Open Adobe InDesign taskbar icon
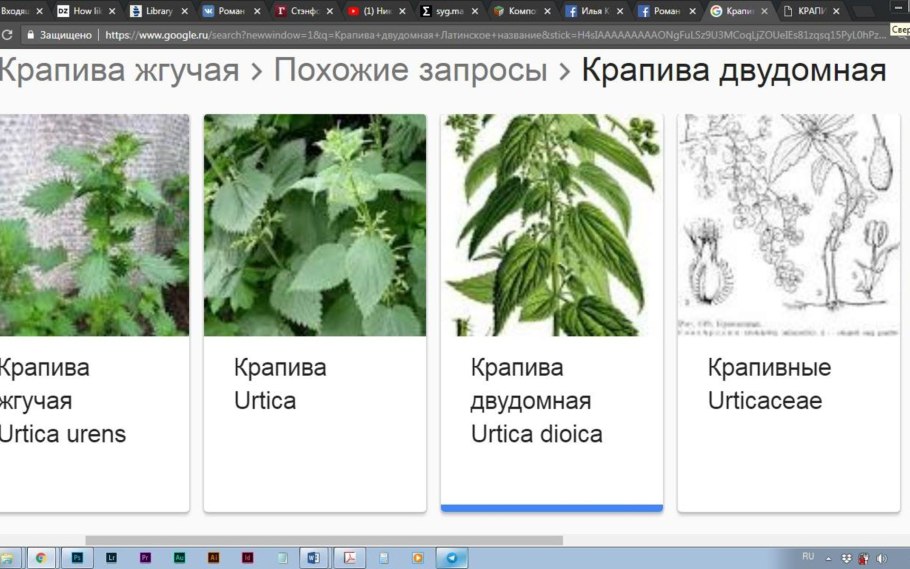 pyautogui.click(x=247, y=558)
